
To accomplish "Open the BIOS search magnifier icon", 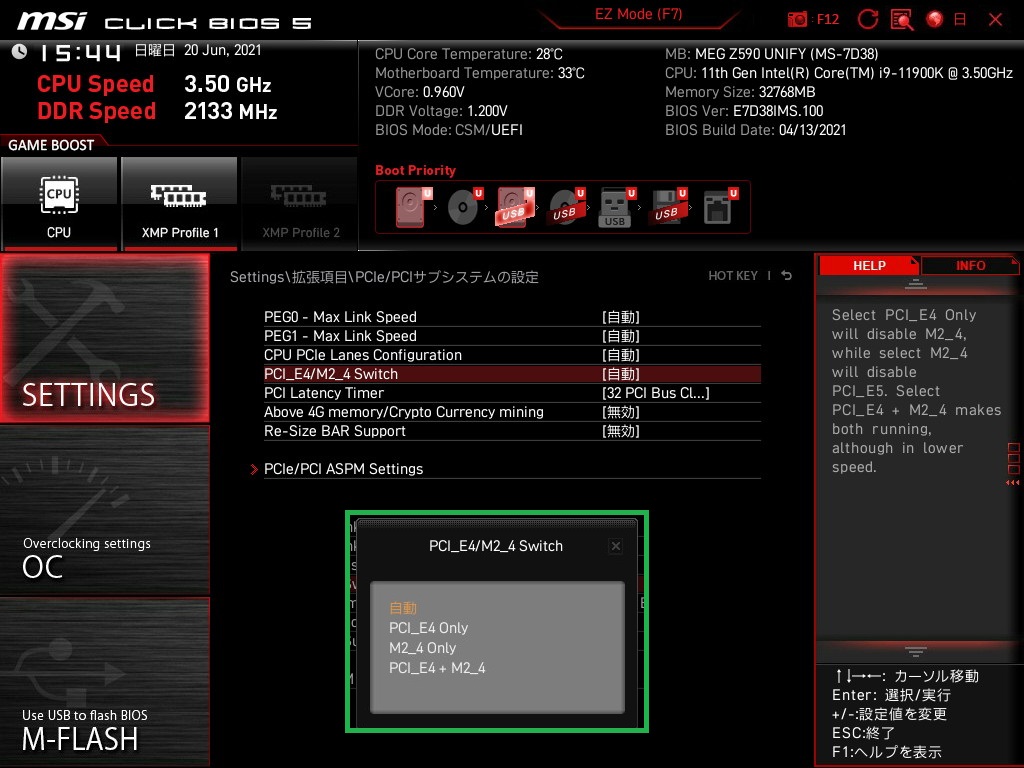I will coord(902,19).
